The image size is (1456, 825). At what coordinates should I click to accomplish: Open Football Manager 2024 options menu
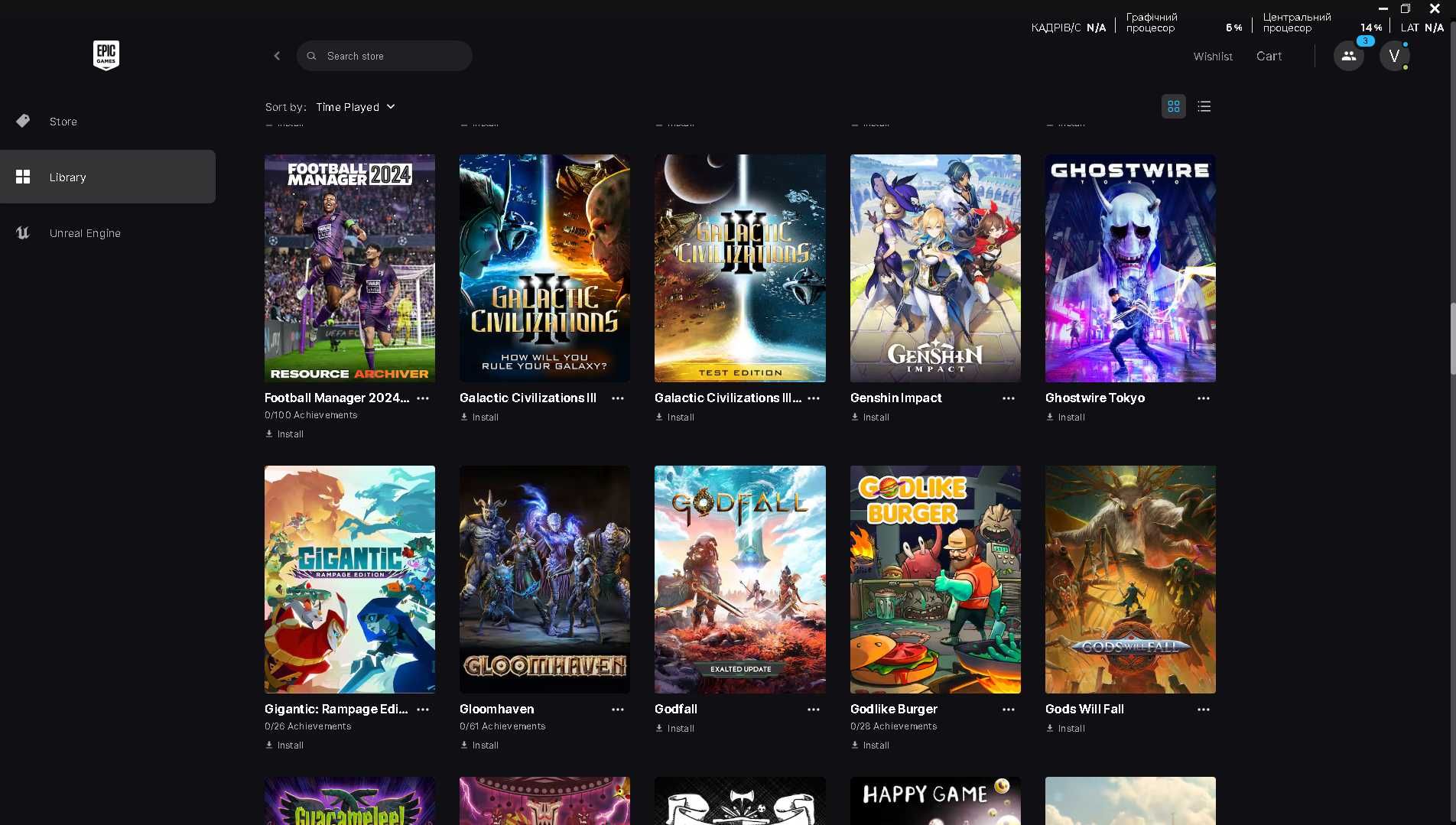(423, 398)
